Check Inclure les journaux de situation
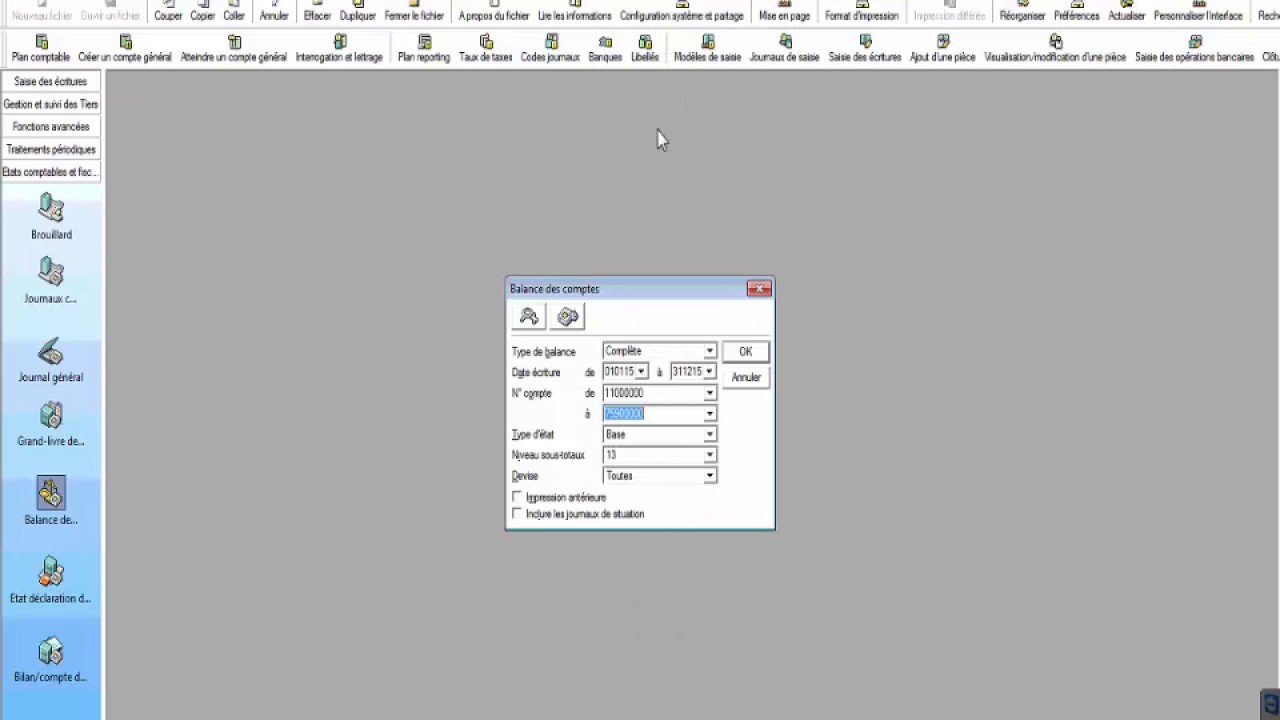1280x720 pixels. pyautogui.click(x=517, y=513)
